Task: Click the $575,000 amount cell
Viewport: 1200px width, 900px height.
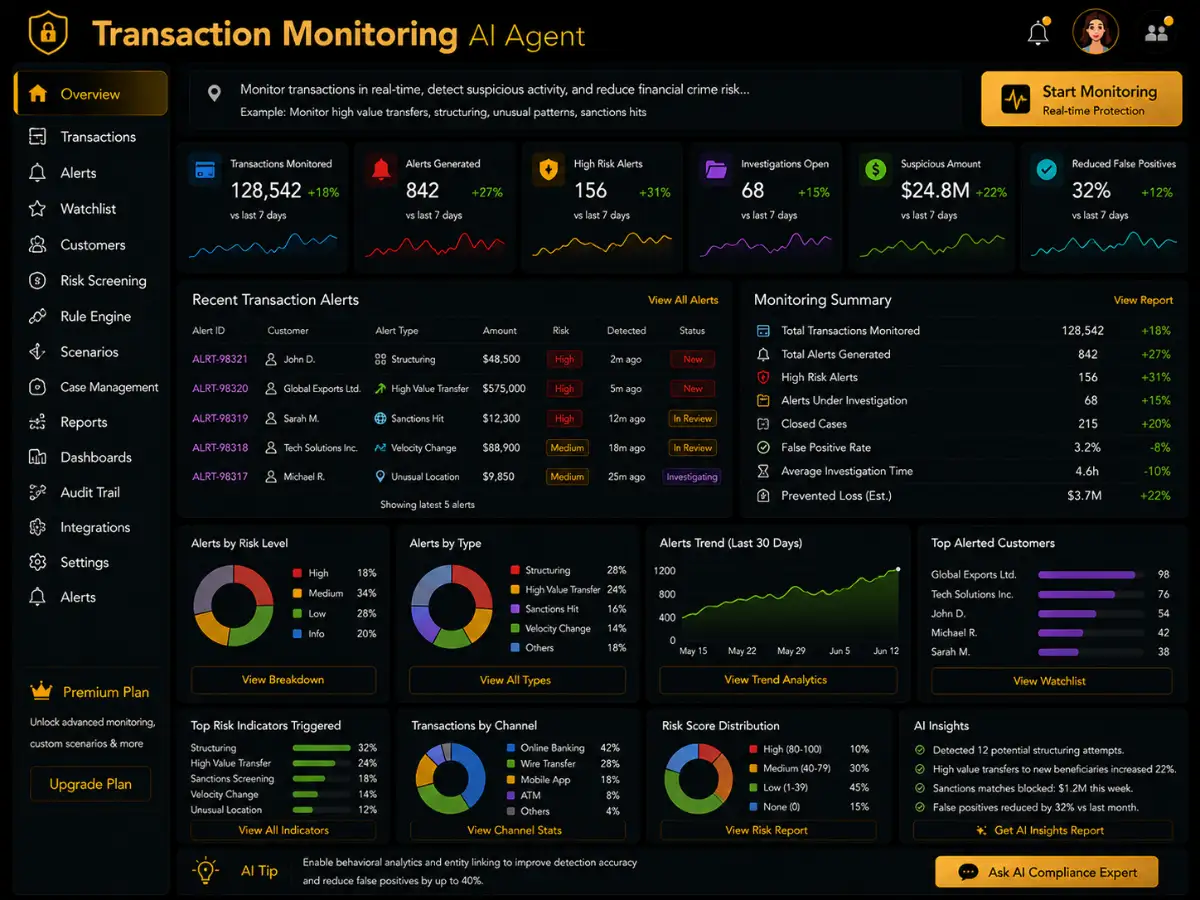Action: click(x=504, y=388)
